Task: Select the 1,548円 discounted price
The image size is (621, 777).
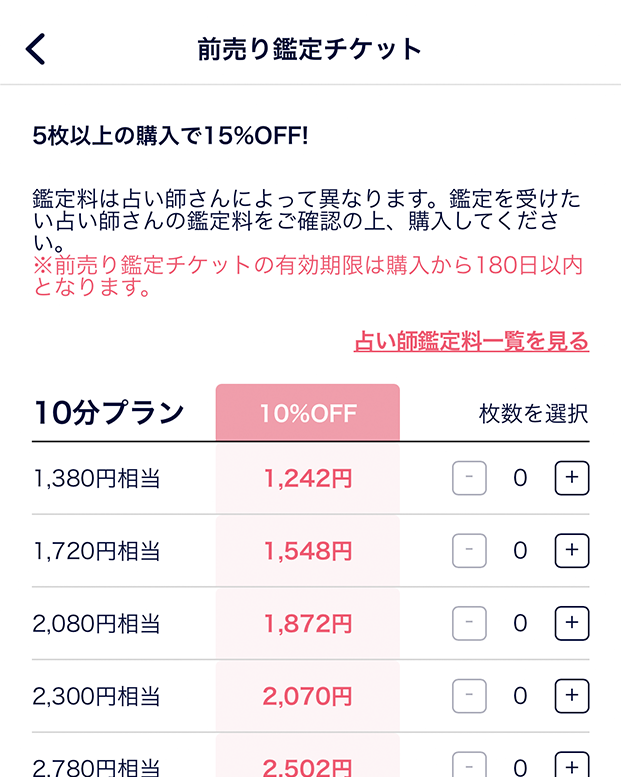Action: point(308,551)
